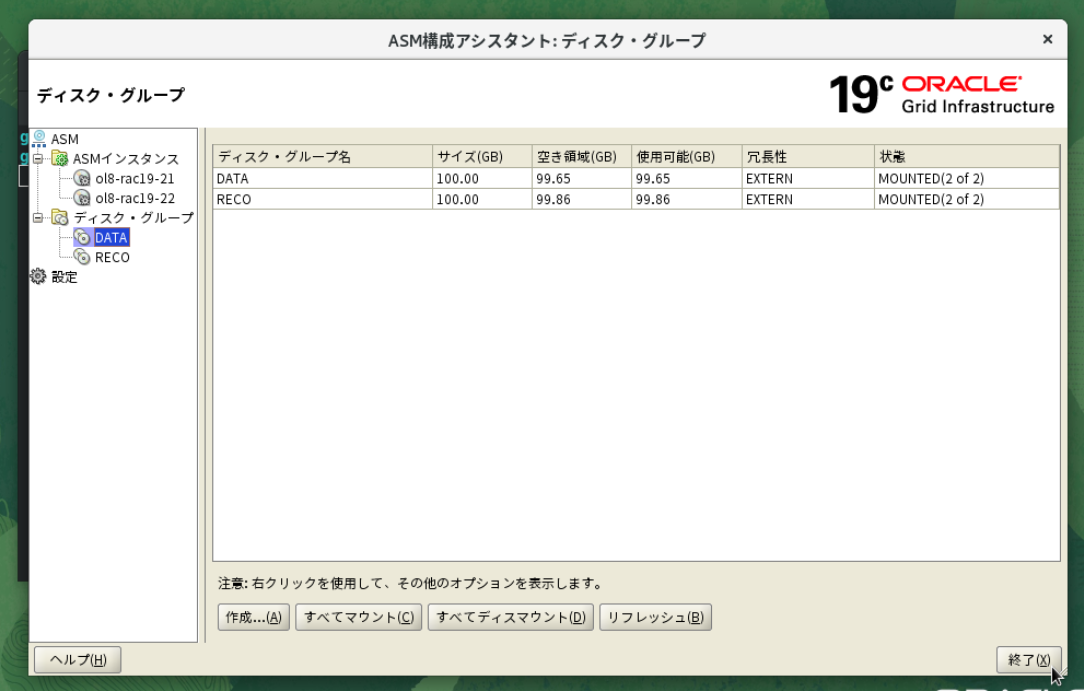Click the ol8-rac19-22 instance icon
This screenshot has width=1084, height=691.
tap(82, 198)
